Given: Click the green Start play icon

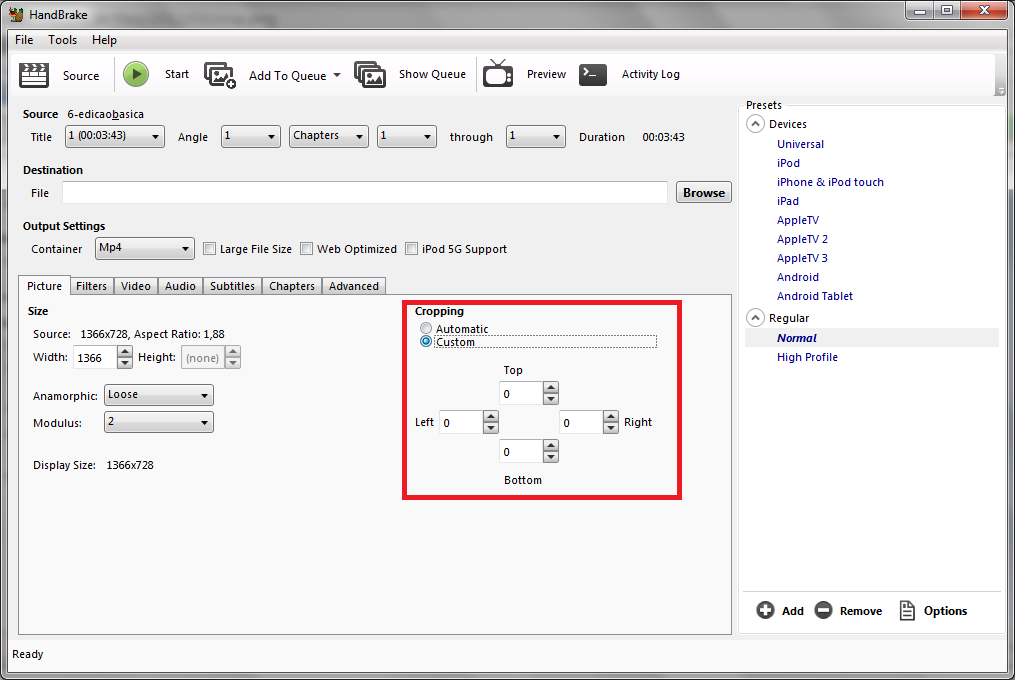Looking at the screenshot, I should point(136,74).
